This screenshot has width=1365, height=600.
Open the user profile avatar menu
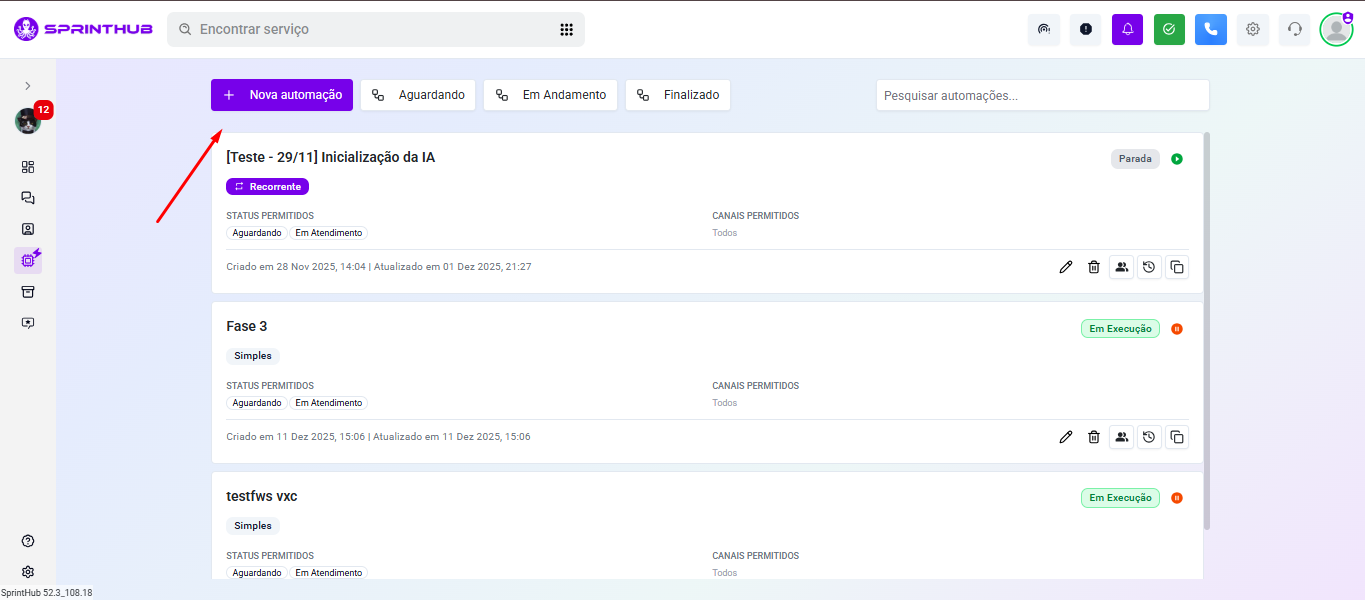[1335, 30]
